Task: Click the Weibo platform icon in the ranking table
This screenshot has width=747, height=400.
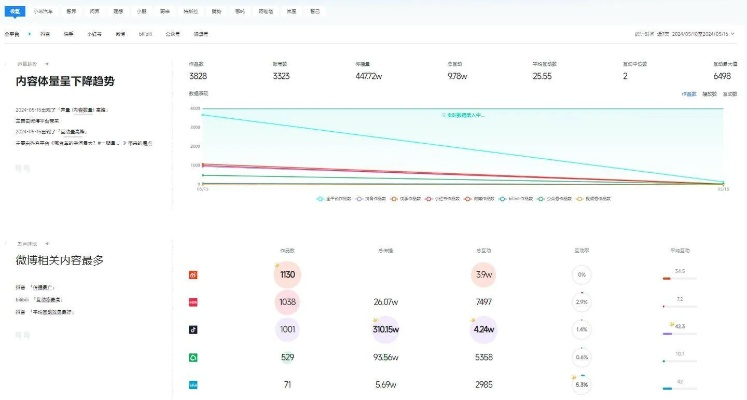Action: tap(193, 274)
